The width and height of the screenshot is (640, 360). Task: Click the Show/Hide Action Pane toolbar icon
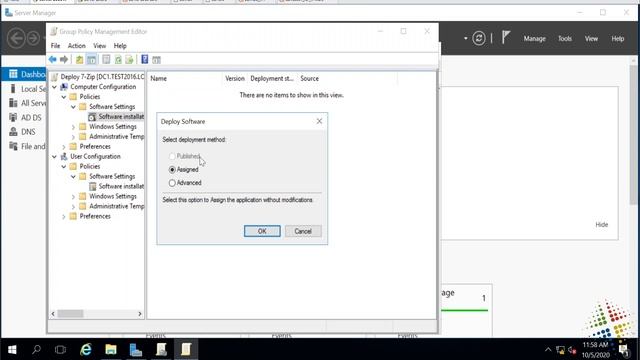(x=156, y=60)
